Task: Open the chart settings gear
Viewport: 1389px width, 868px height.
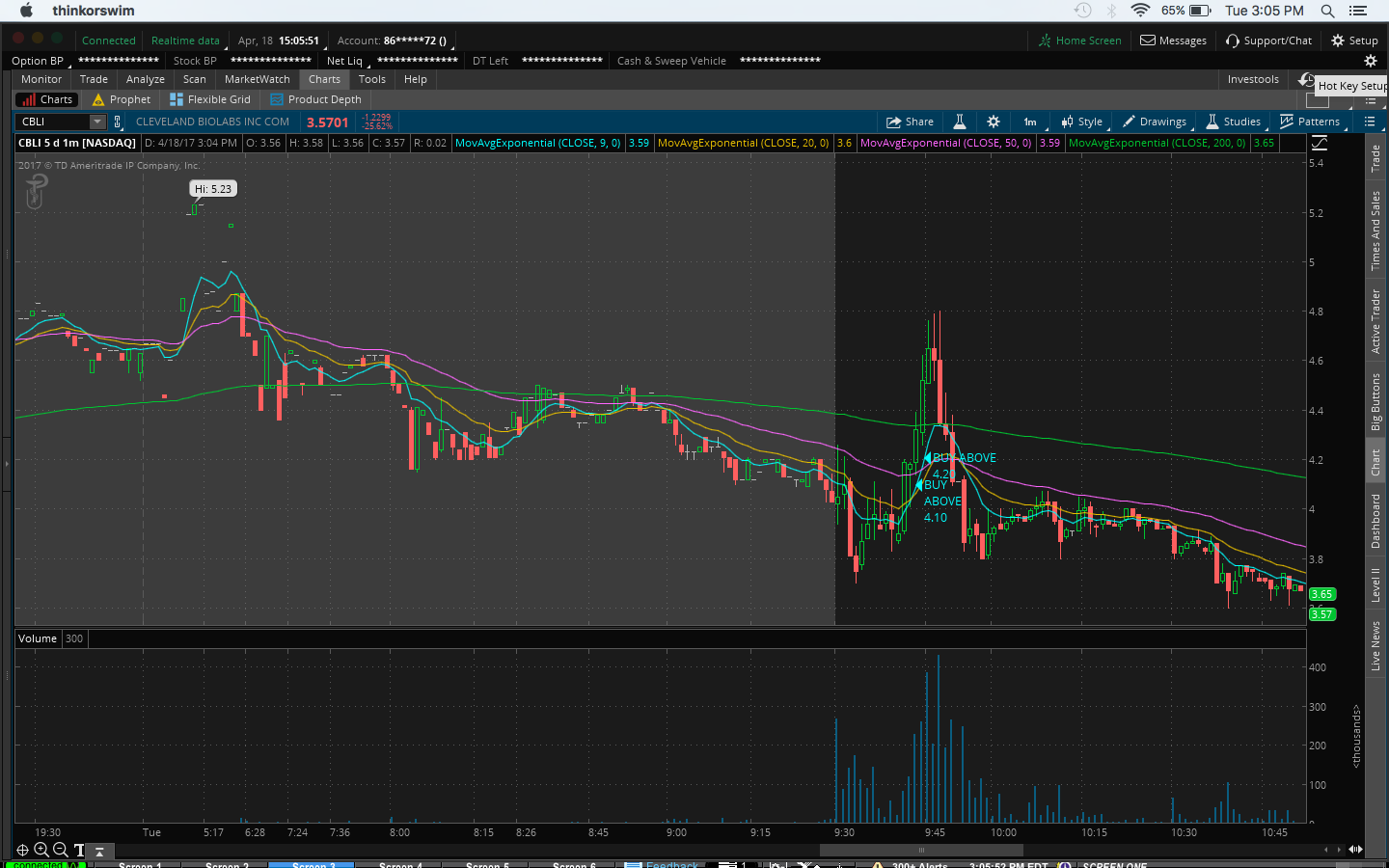Action: (x=994, y=122)
